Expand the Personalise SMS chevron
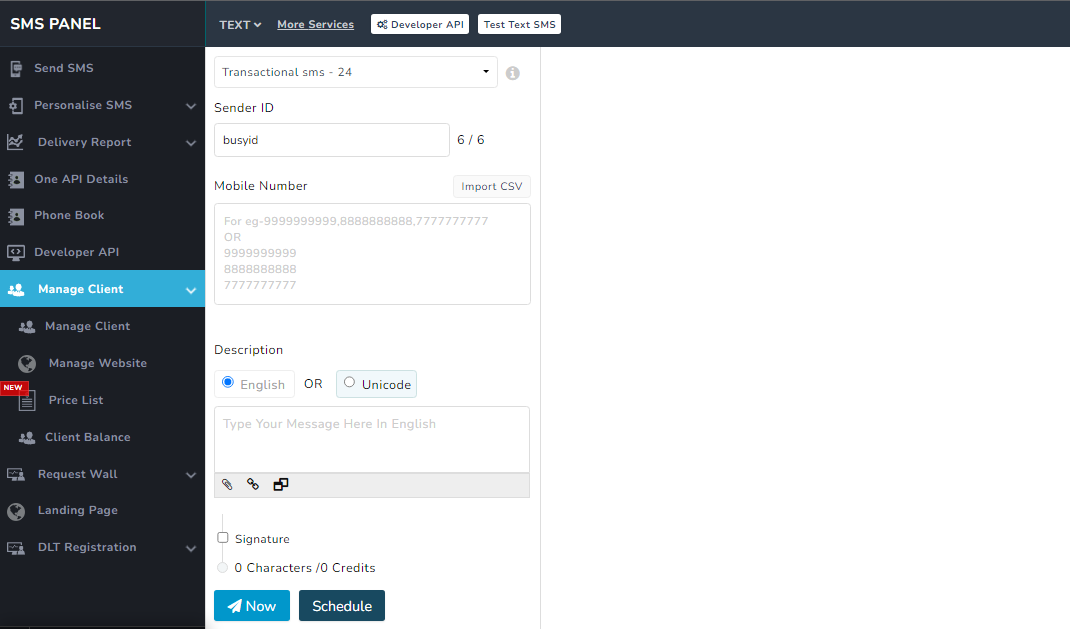This screenshot has height=629, width=1070. coord(191,106)
